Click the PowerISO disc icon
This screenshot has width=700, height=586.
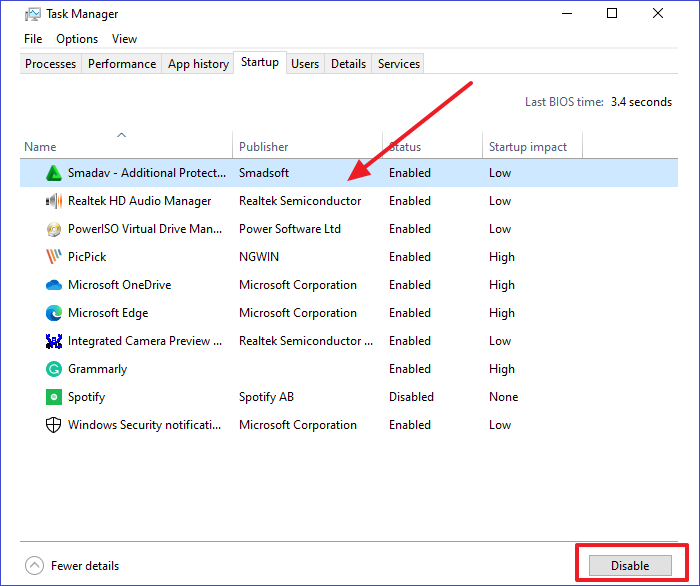(54, 229)
